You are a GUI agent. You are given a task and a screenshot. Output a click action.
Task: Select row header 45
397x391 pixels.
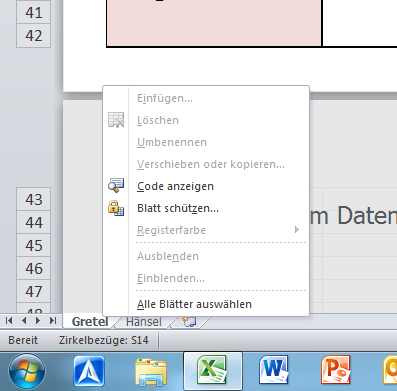click(x=34, y=245)
